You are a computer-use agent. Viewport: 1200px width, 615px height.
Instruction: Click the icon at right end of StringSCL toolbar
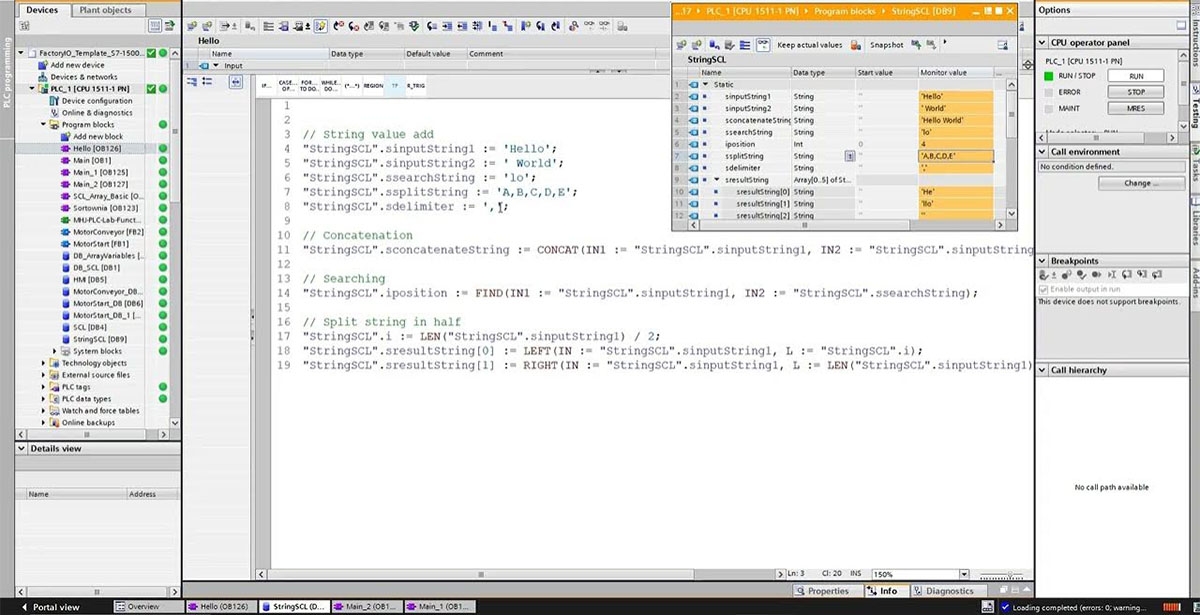click(x=1002, y=45)
